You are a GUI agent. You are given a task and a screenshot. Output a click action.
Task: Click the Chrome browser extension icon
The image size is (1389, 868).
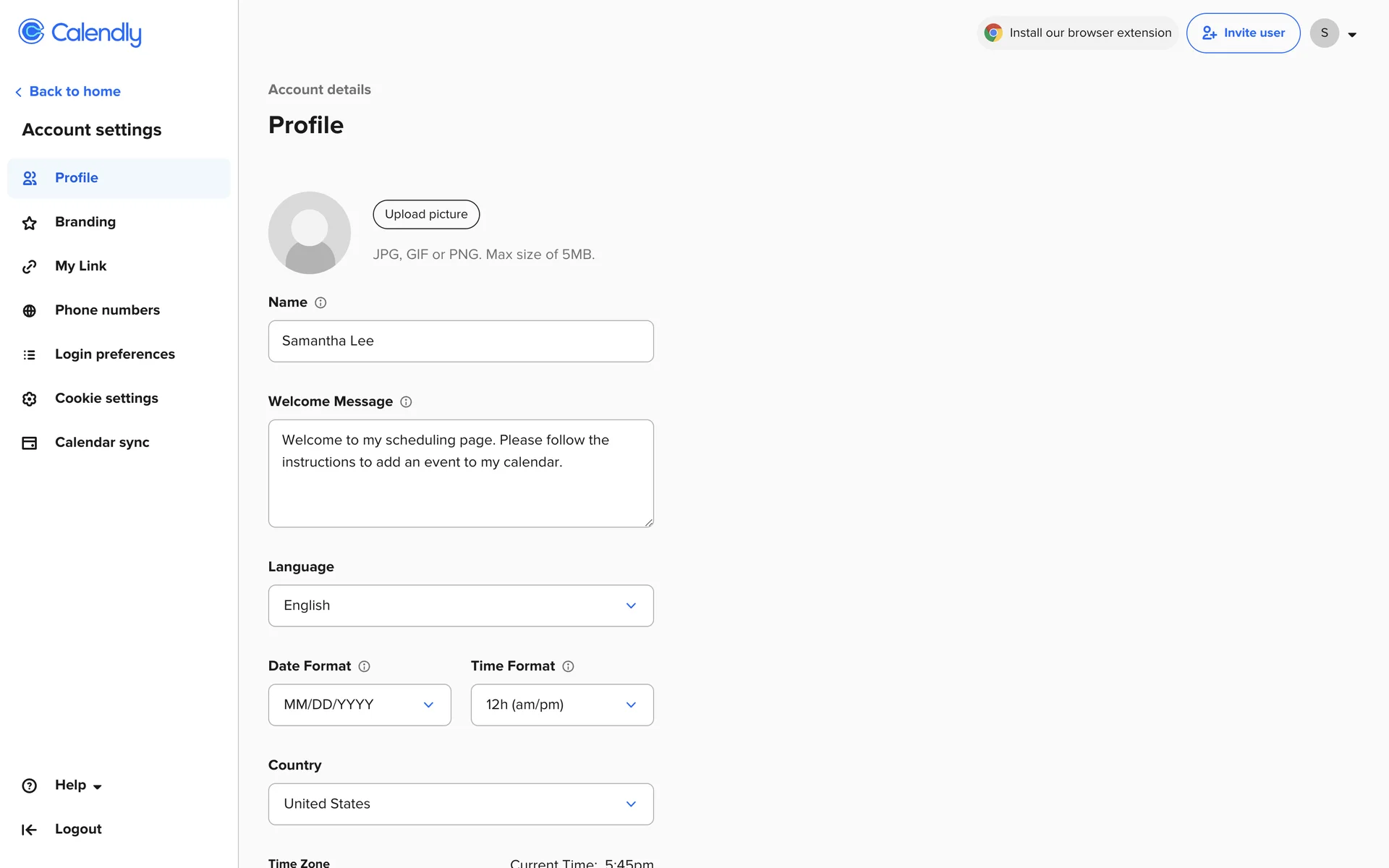(993, 33)
